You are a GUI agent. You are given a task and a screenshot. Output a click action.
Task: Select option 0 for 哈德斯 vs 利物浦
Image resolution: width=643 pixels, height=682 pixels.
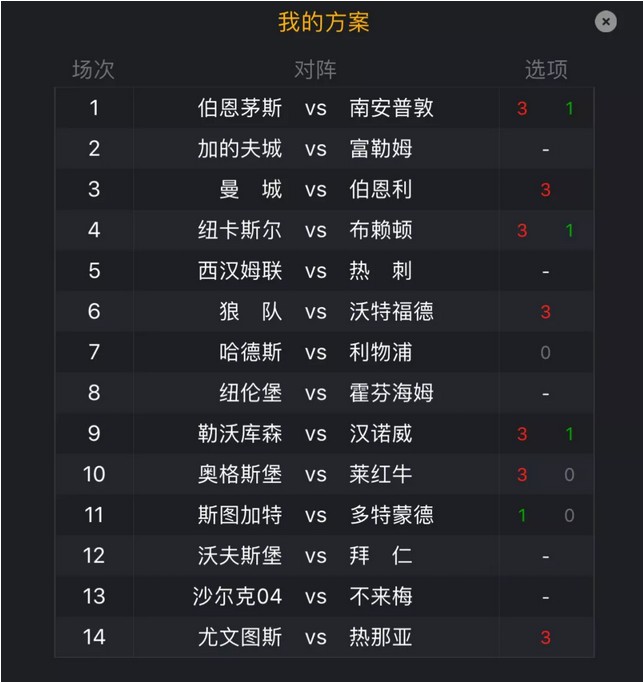click(x=546, y=352)
